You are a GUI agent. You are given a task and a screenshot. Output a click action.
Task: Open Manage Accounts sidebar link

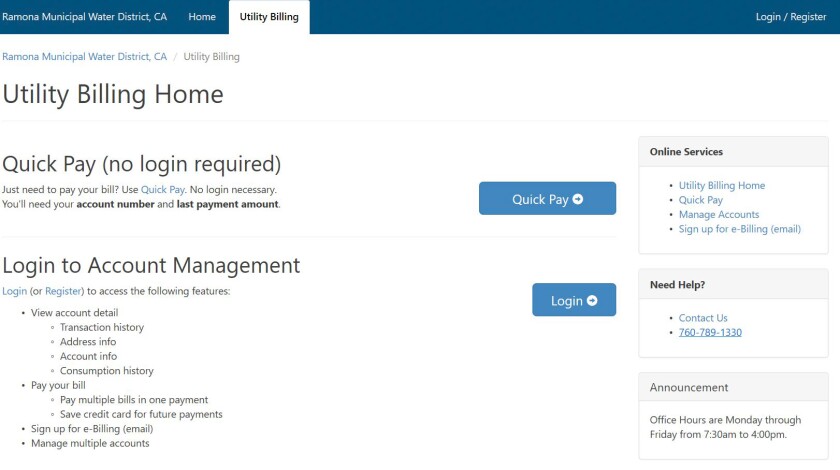(718, 214)
